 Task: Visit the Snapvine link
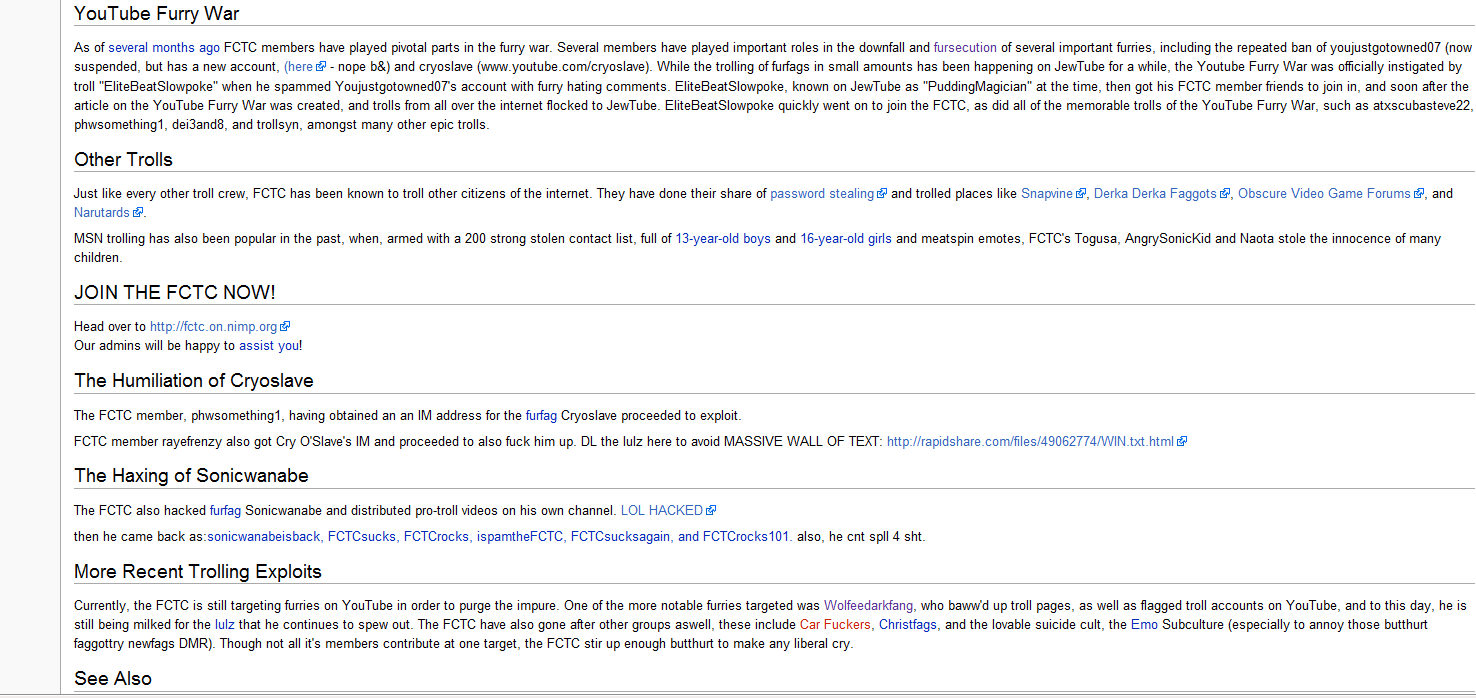point(1046,194)
